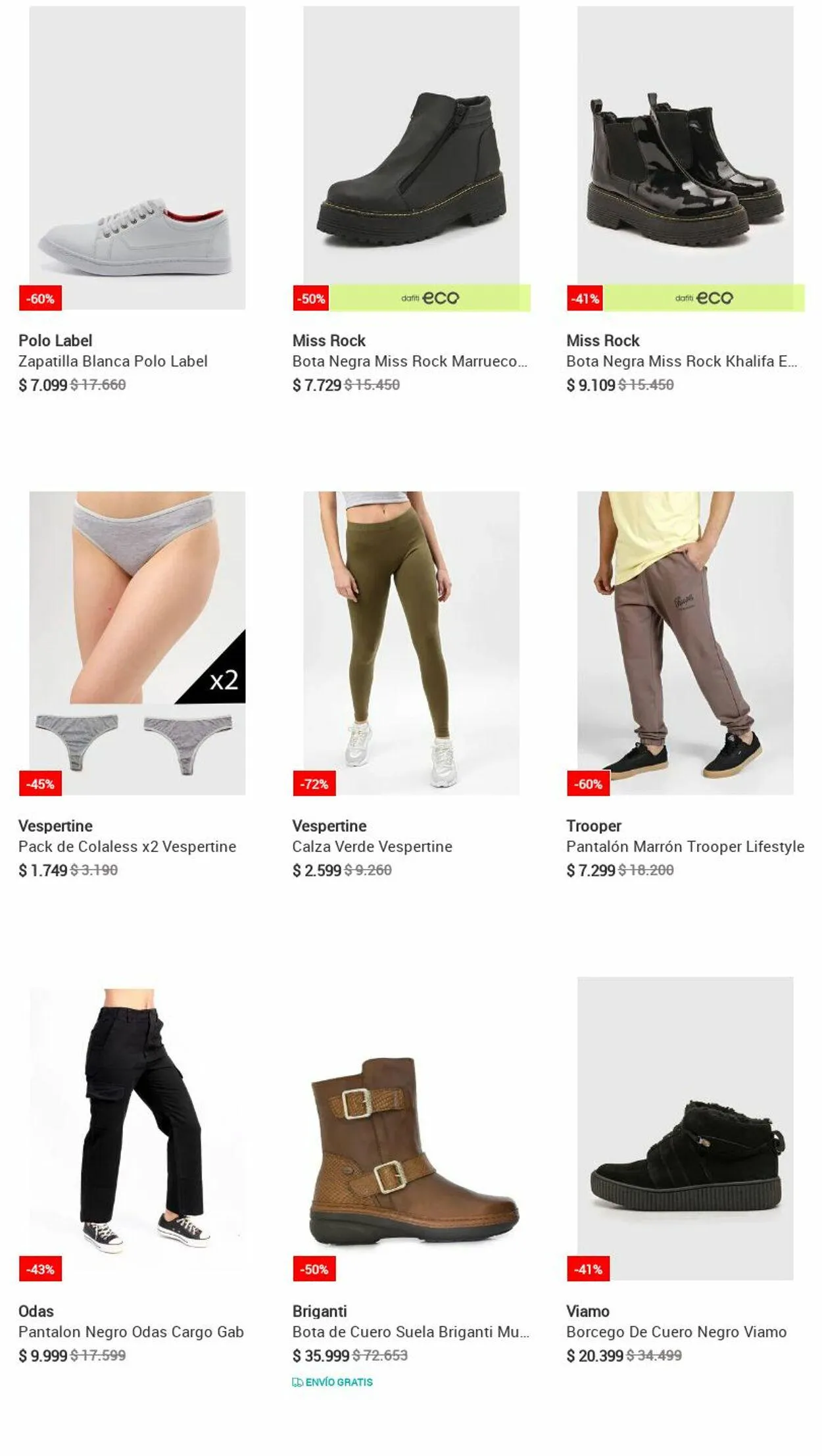Click the dafiti eco badge on Marruecos boot
The image size is (822, 1456).
[x=430, y=298]
